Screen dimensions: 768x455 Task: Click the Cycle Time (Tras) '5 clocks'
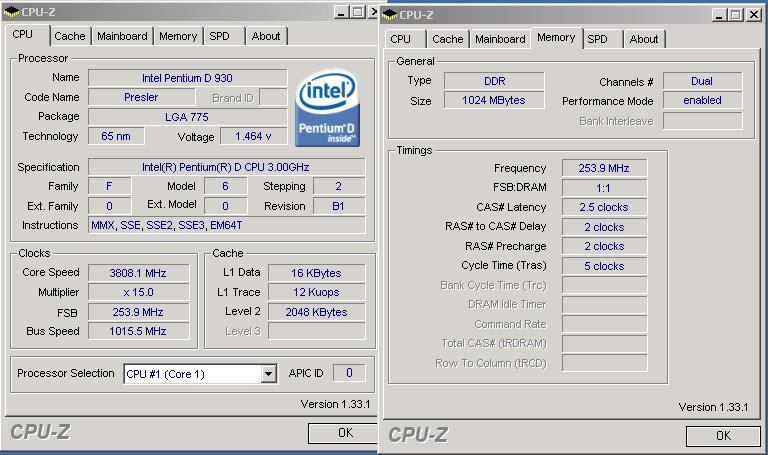604,265
